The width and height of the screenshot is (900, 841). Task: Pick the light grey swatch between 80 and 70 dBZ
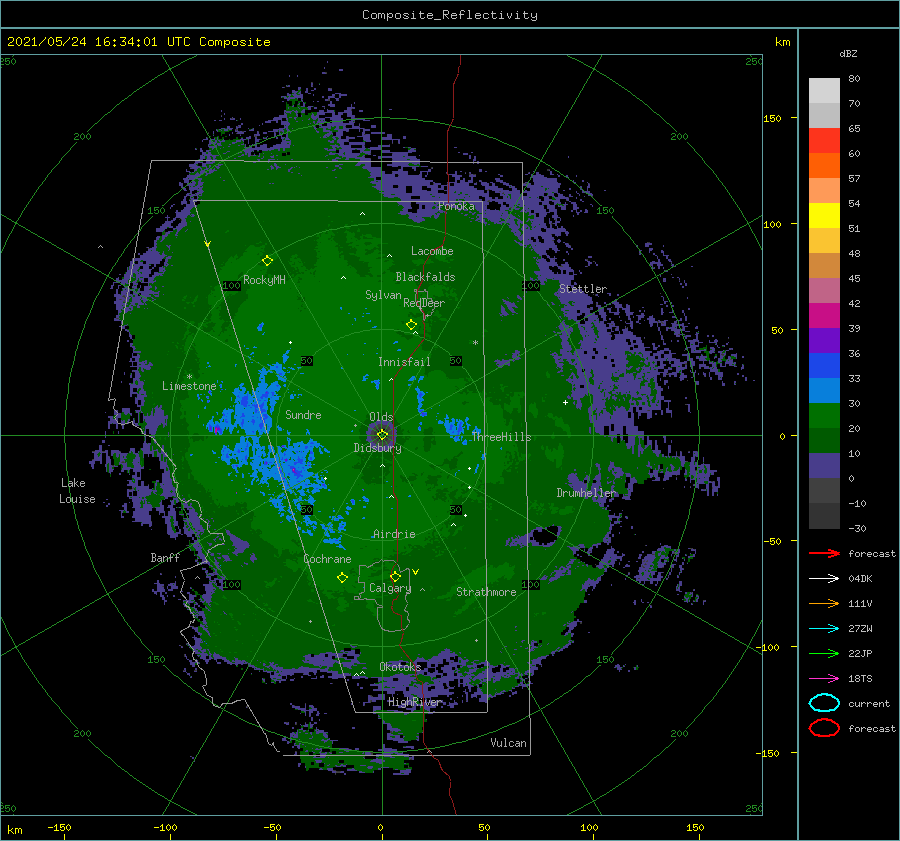pyautogui.click(x=824, y=91)
